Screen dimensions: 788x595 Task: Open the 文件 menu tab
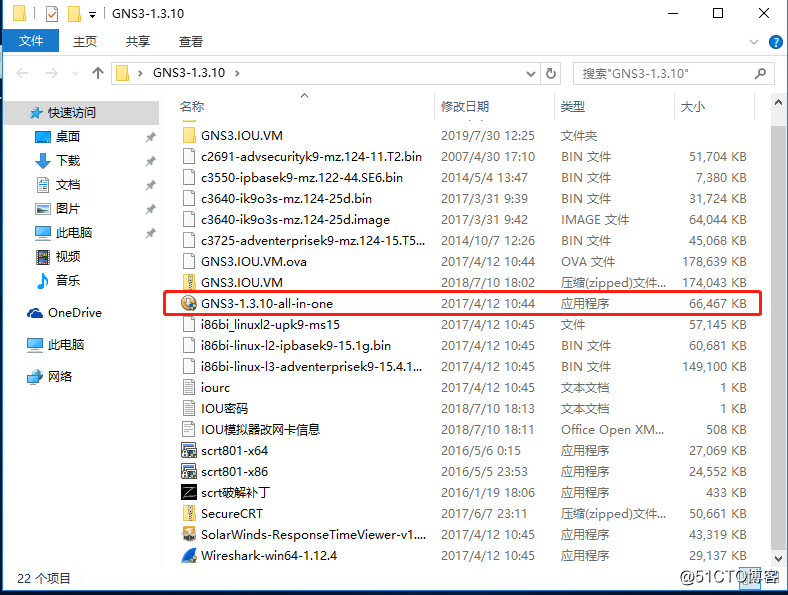[x=31, y=41]
